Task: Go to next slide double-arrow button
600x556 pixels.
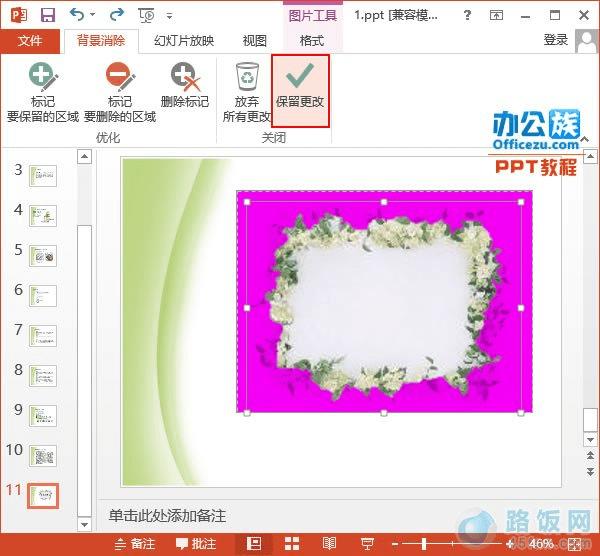Action: tap(590, 471)
